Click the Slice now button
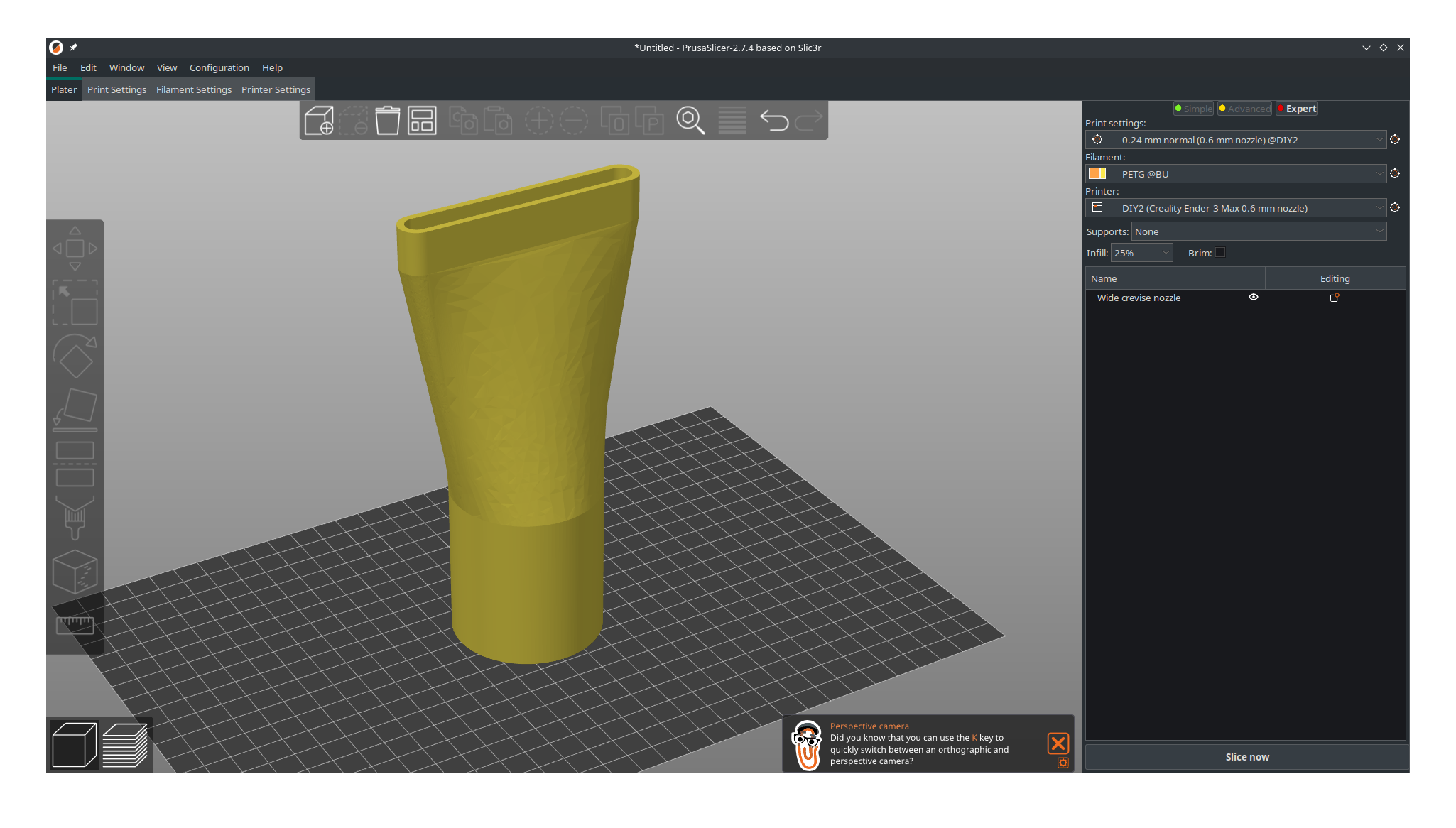Screen dimensions: 1456x828 pyautogui.click(x=1246, y=757)
